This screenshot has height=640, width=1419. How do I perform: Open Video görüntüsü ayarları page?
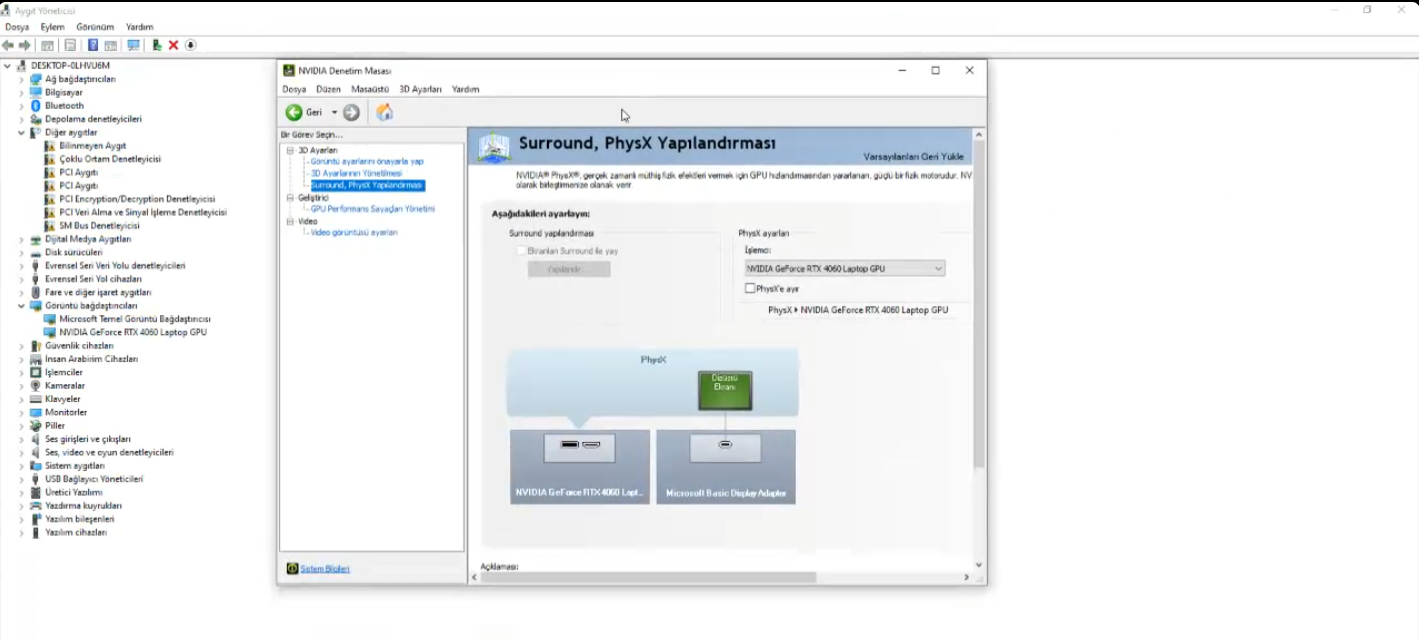[x=354, y=232]
